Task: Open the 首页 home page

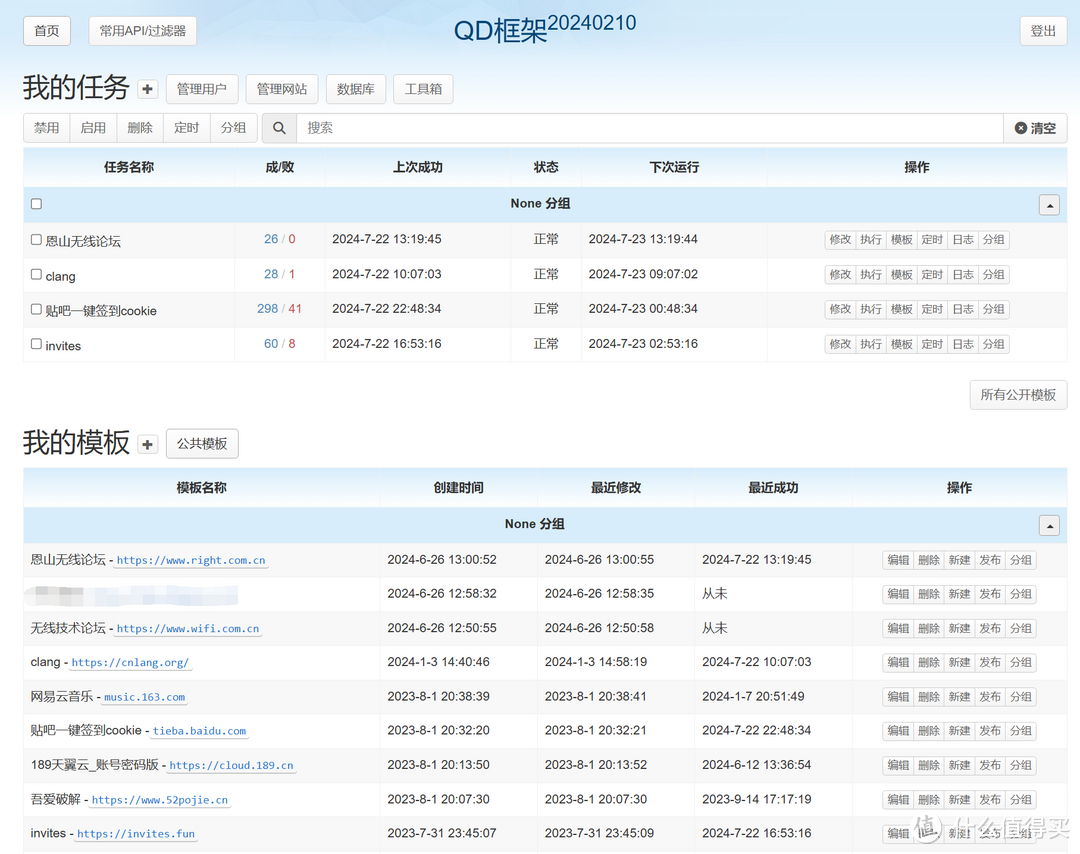Action: (47, 31)
